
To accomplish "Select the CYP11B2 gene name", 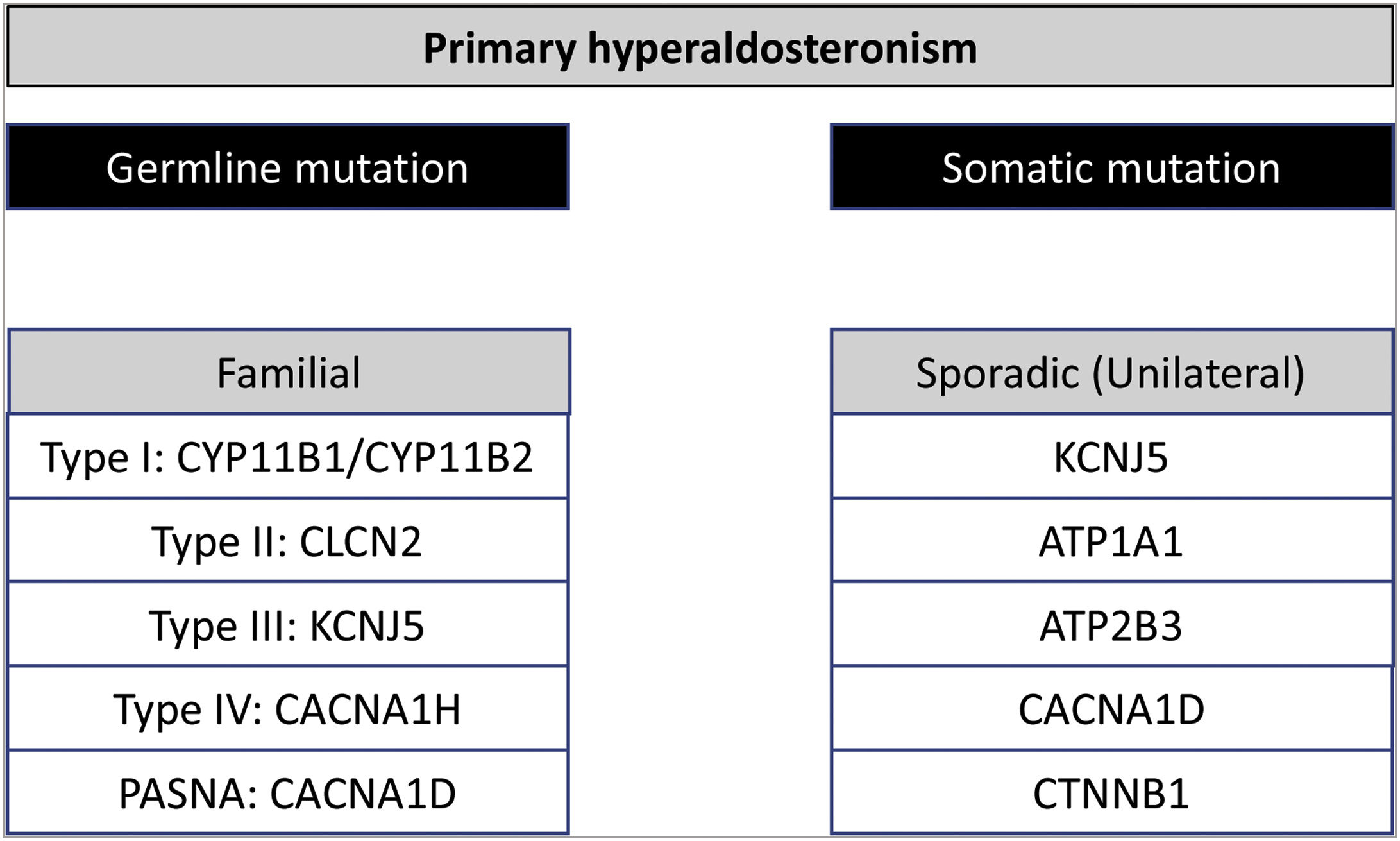I will [449, 458].
